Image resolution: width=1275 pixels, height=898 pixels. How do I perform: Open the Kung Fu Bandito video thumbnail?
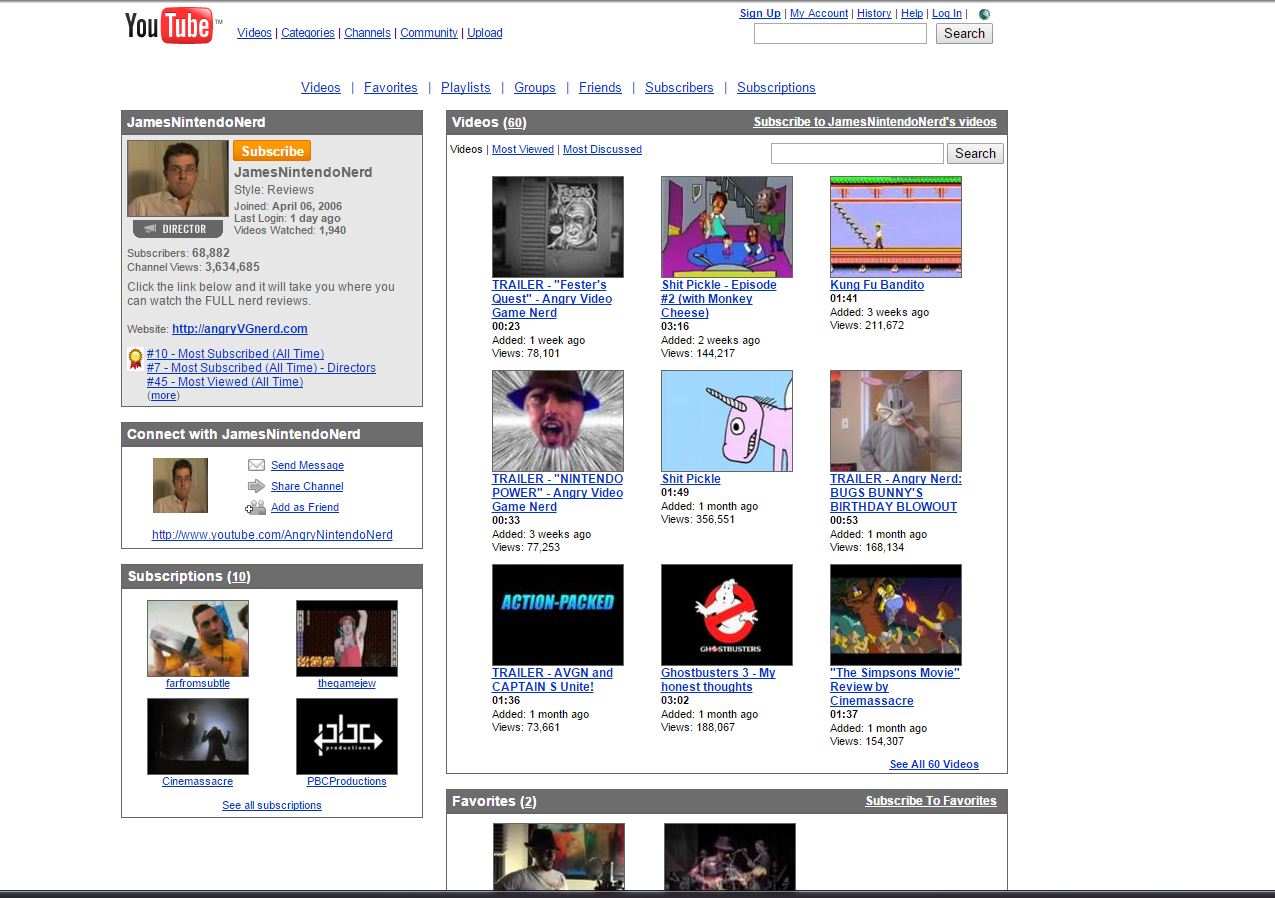tap(896, 227)
